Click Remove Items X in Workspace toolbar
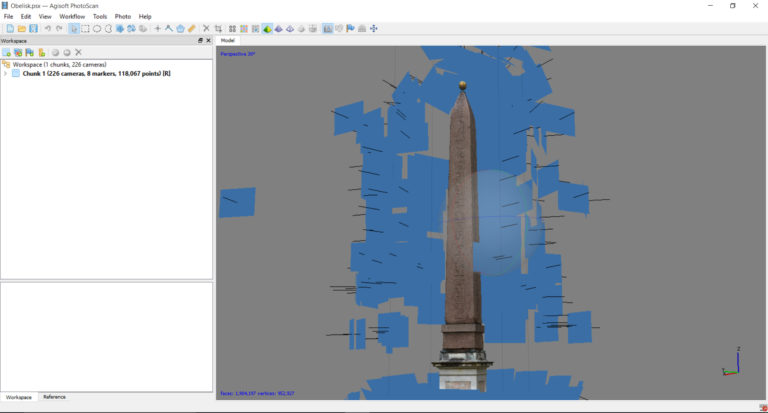 (78, 52)
